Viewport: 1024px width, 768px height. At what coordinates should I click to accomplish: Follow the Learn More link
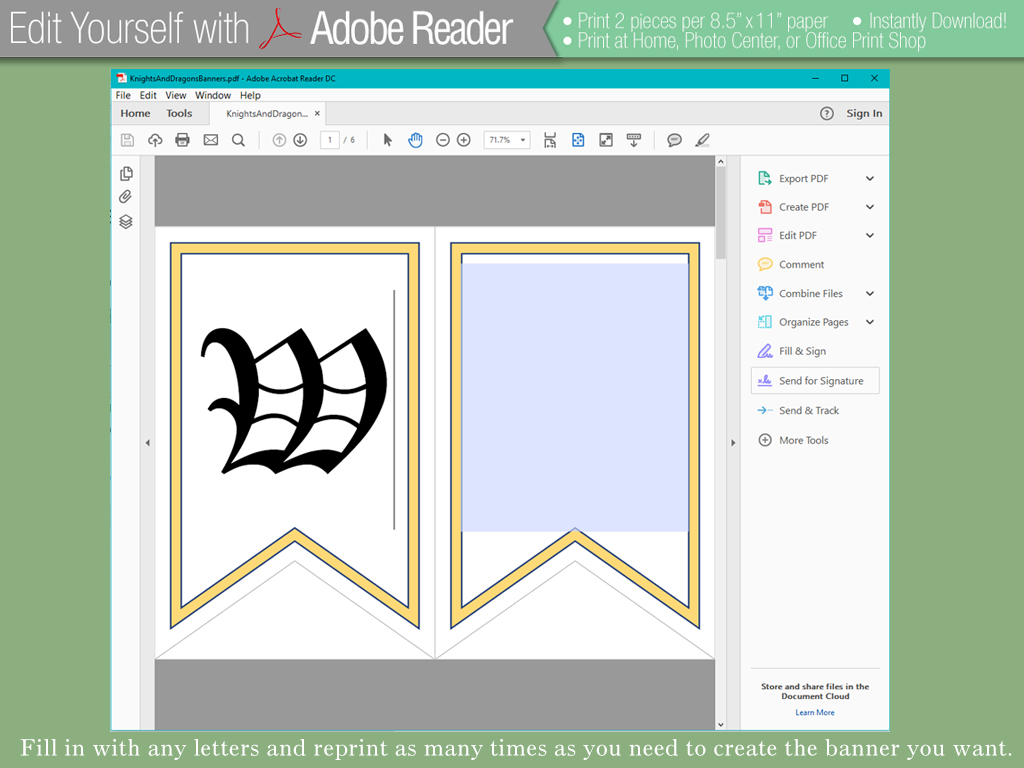814,712
